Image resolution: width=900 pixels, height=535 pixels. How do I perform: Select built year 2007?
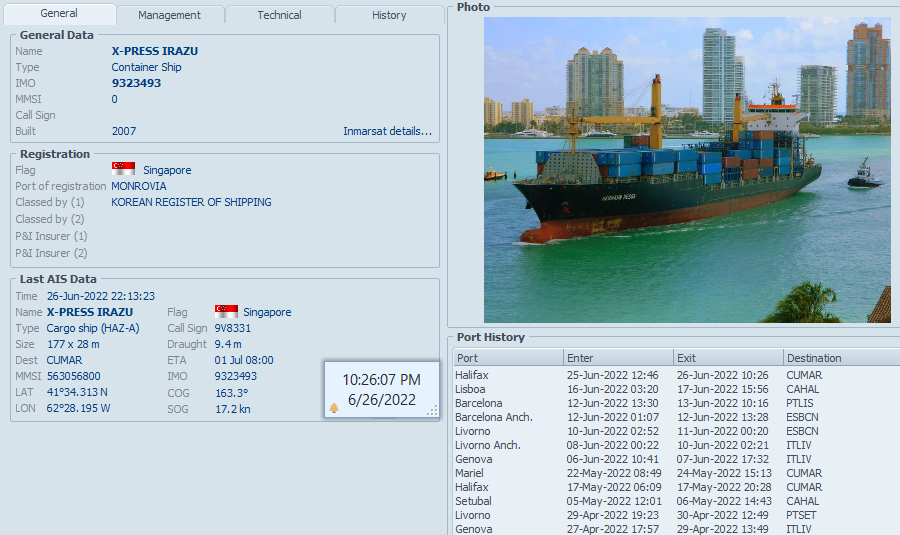click(124, 131)
